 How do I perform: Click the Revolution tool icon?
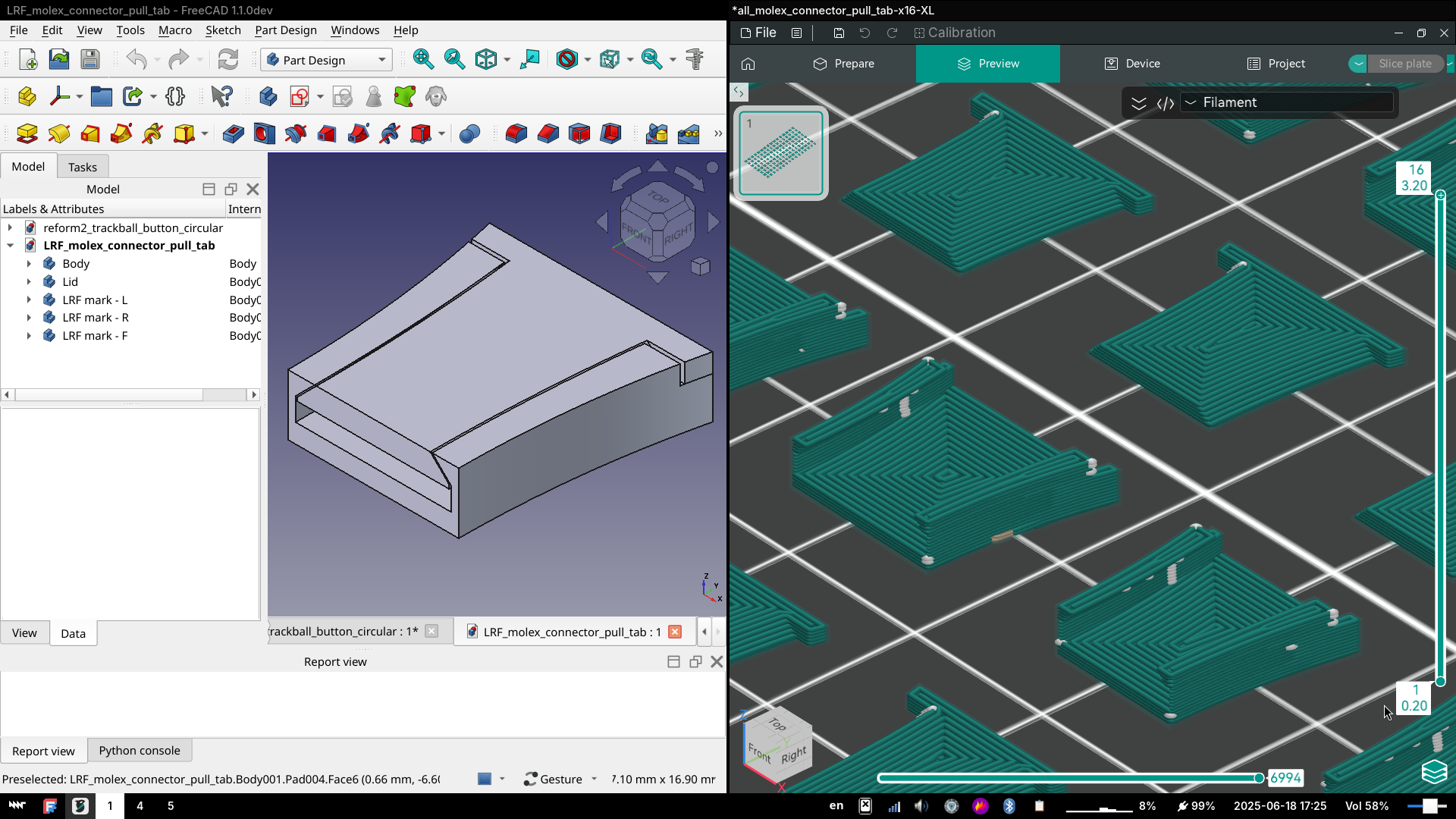tap(58, 134)
